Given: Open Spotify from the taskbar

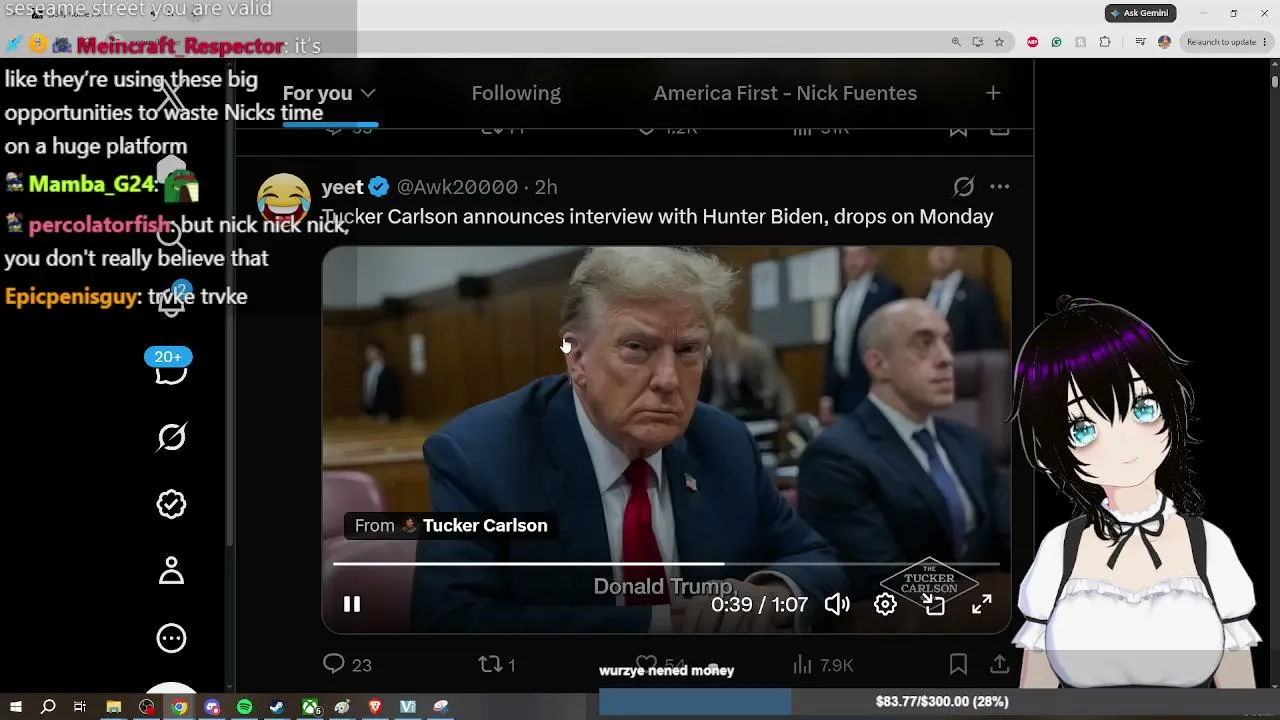Looking at the screenshot, I should 245,707.
